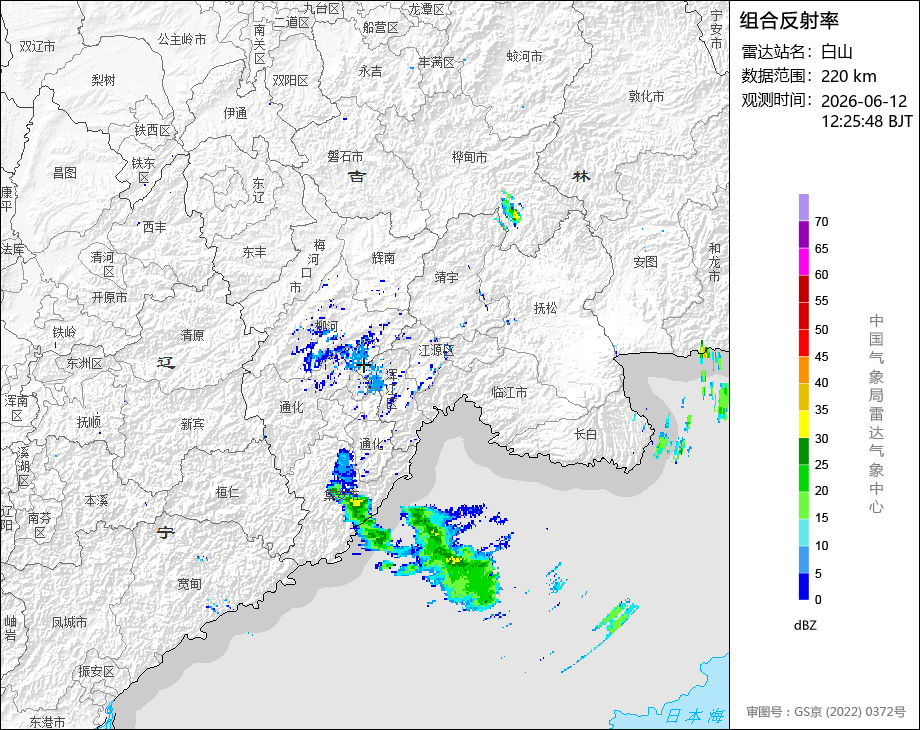920x730 pixels.
Task: Pick the 0-5 dBZ dark blue swatch
Action: [804, 586]
